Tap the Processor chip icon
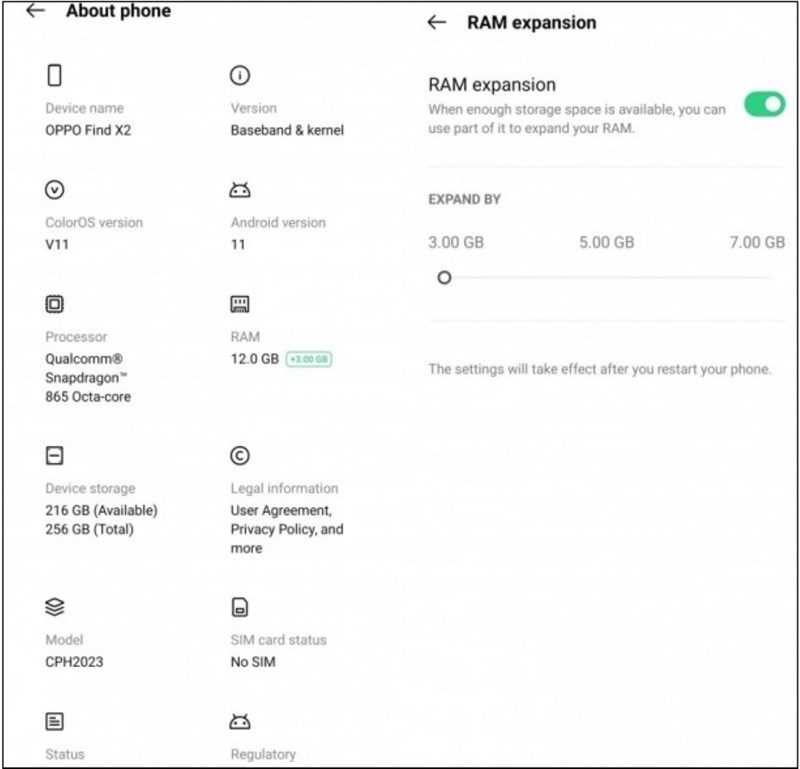Screen dimensions: 800x769 pos(55,304)
